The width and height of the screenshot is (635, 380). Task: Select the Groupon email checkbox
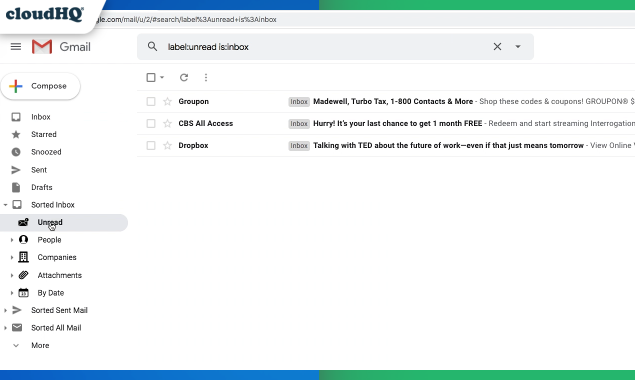151,101
